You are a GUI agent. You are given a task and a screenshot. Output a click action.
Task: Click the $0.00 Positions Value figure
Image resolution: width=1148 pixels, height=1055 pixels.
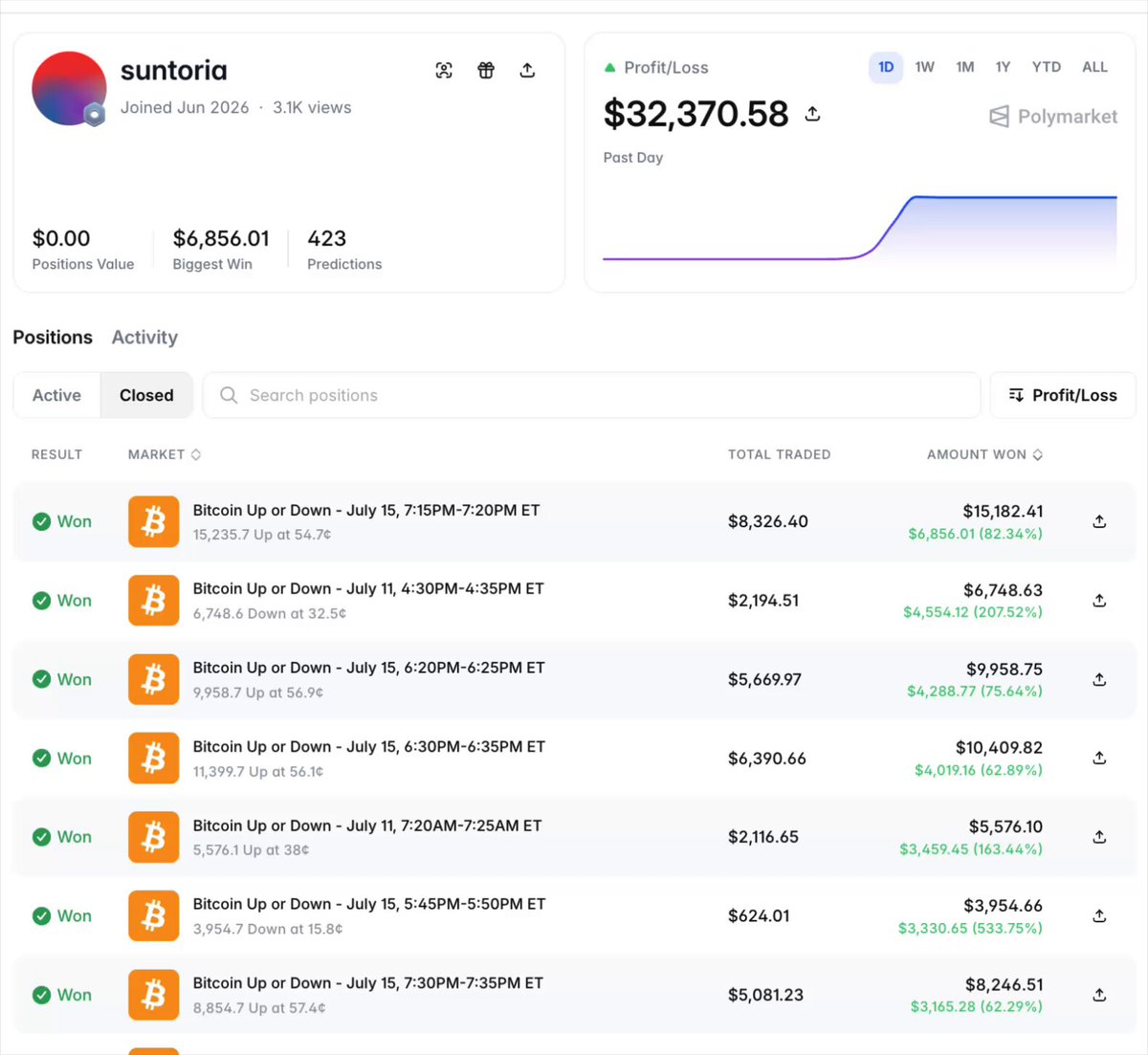61,238
